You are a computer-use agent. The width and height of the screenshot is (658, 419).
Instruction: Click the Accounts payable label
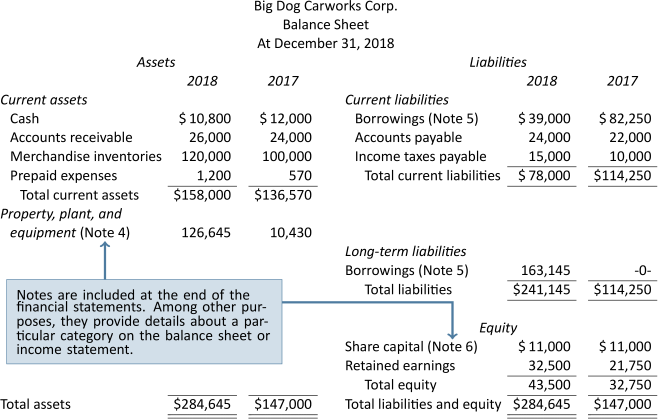click(x=408, y=138)
